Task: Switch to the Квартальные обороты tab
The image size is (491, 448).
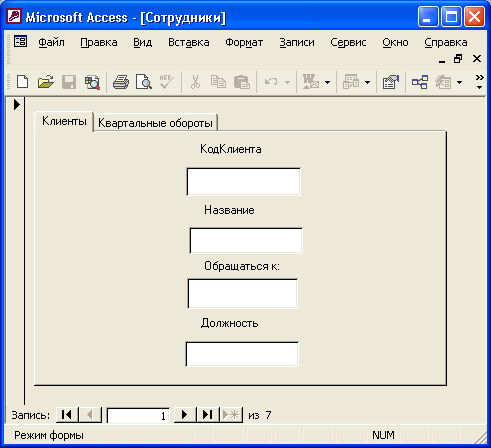Action: point(155,123)
